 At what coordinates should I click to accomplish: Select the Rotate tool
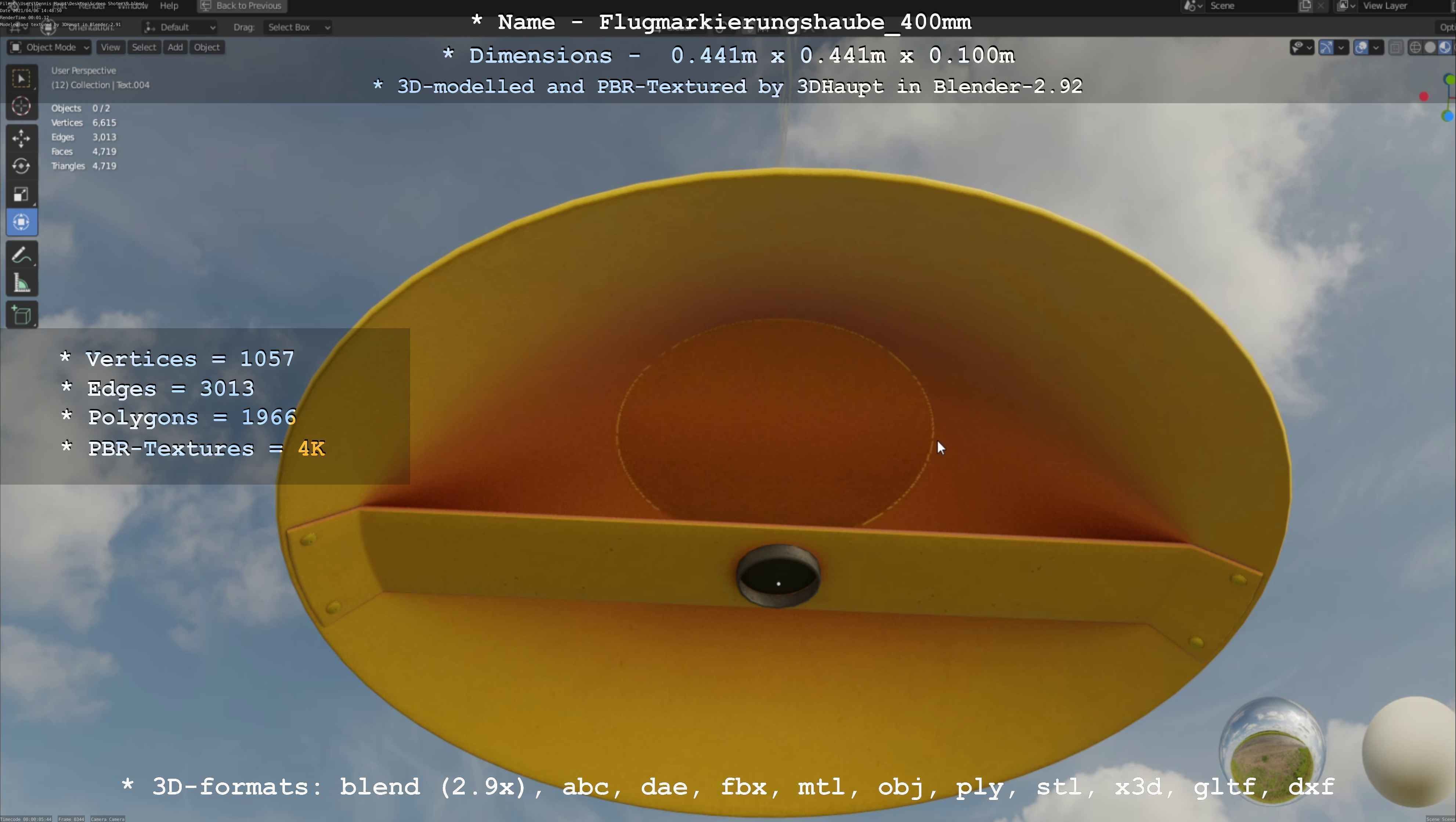[x=21, y=166]
